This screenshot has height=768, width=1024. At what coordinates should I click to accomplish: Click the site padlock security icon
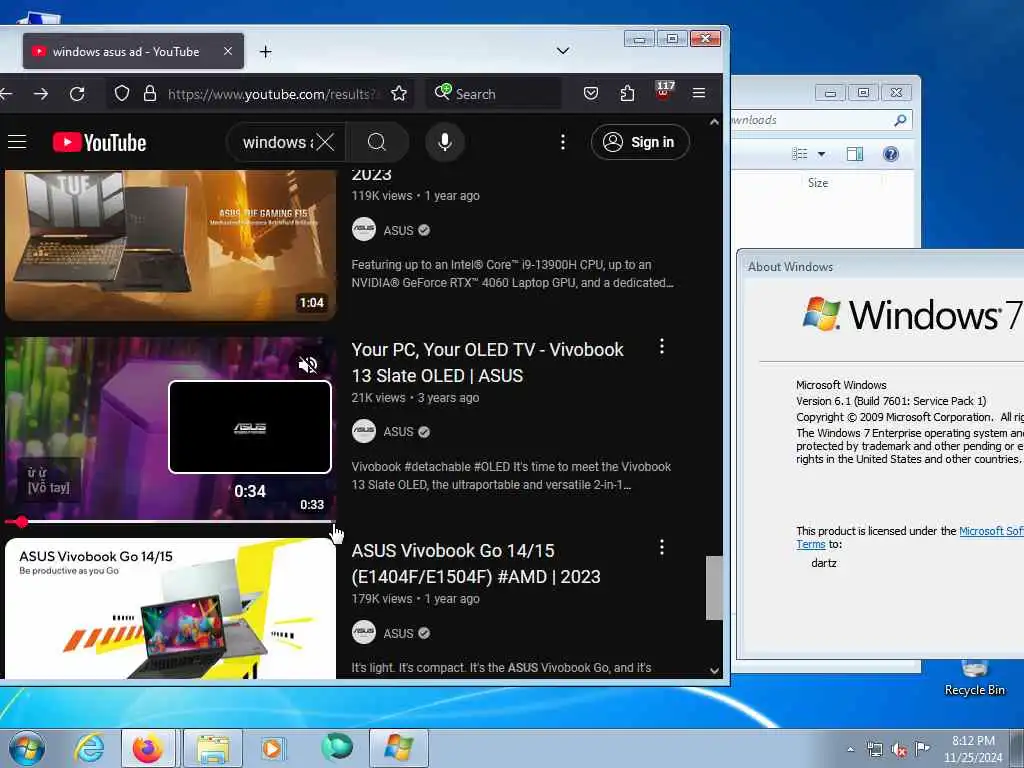coord(150,93)
